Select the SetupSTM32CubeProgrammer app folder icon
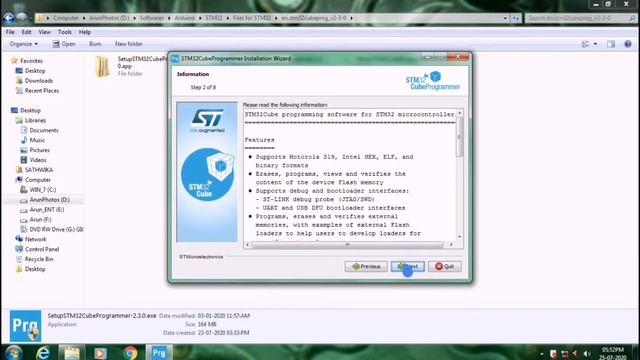The height and width of the screenshot is (360, 640). (102, 66)
